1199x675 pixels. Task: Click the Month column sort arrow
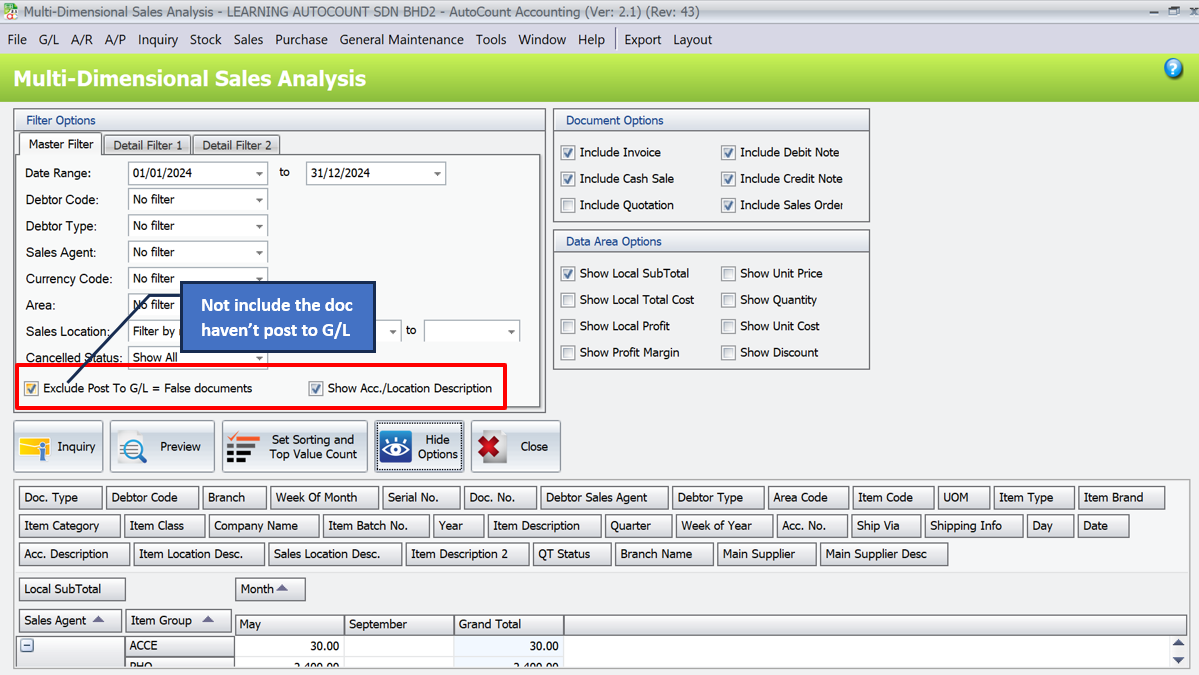point(283,589)
